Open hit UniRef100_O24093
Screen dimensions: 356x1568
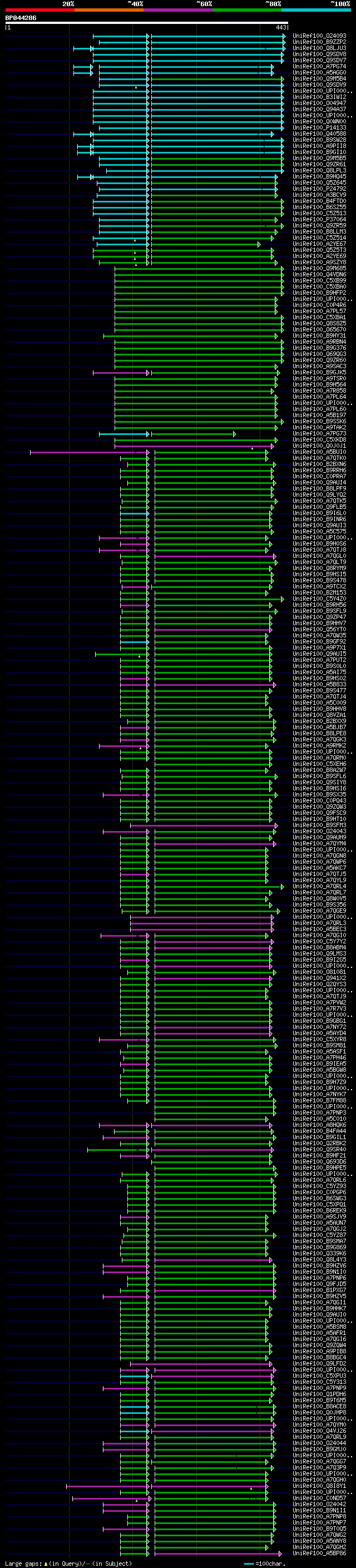(319, 36)
